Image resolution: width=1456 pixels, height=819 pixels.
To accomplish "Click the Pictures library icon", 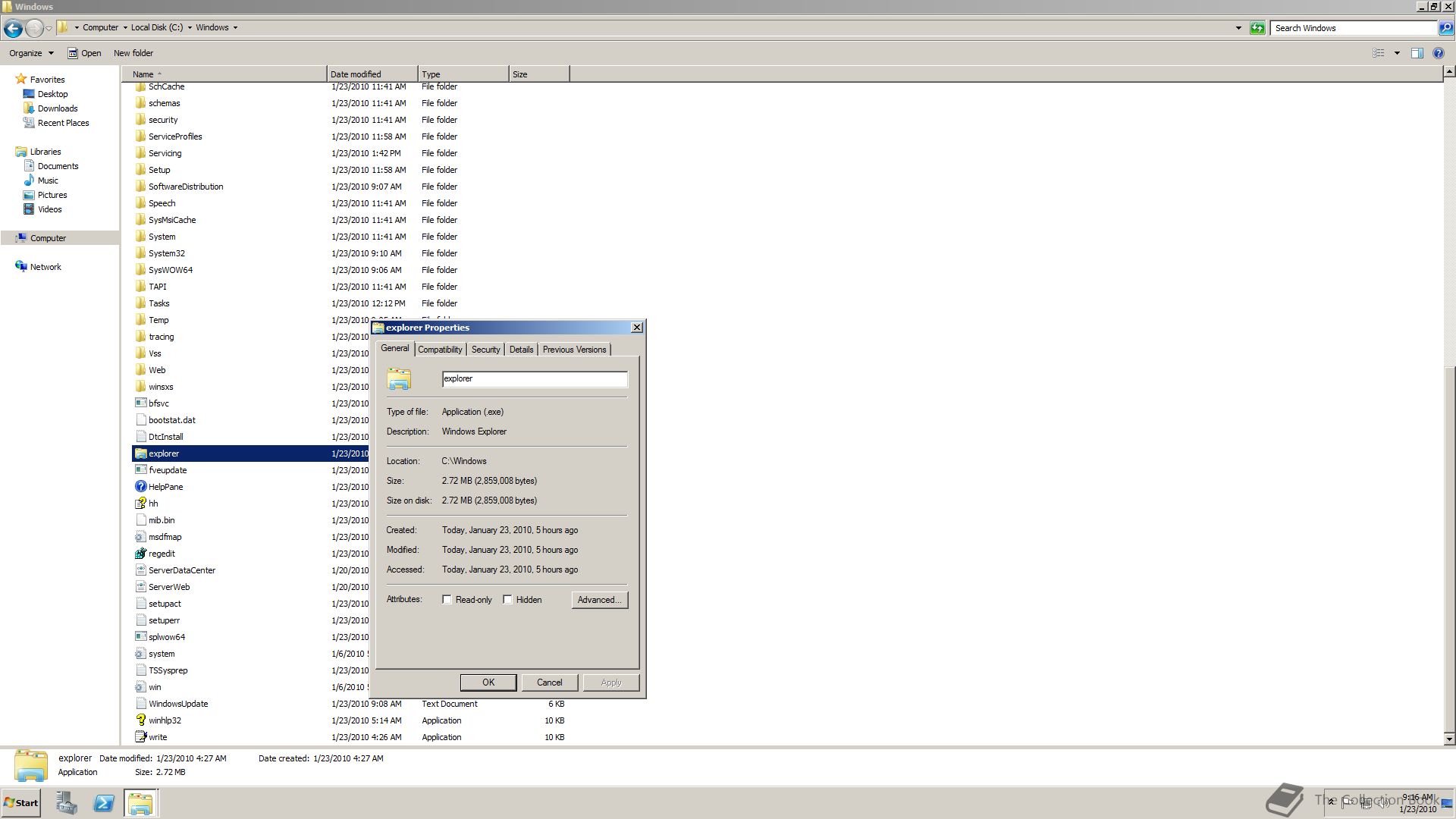I will (30, 195).
